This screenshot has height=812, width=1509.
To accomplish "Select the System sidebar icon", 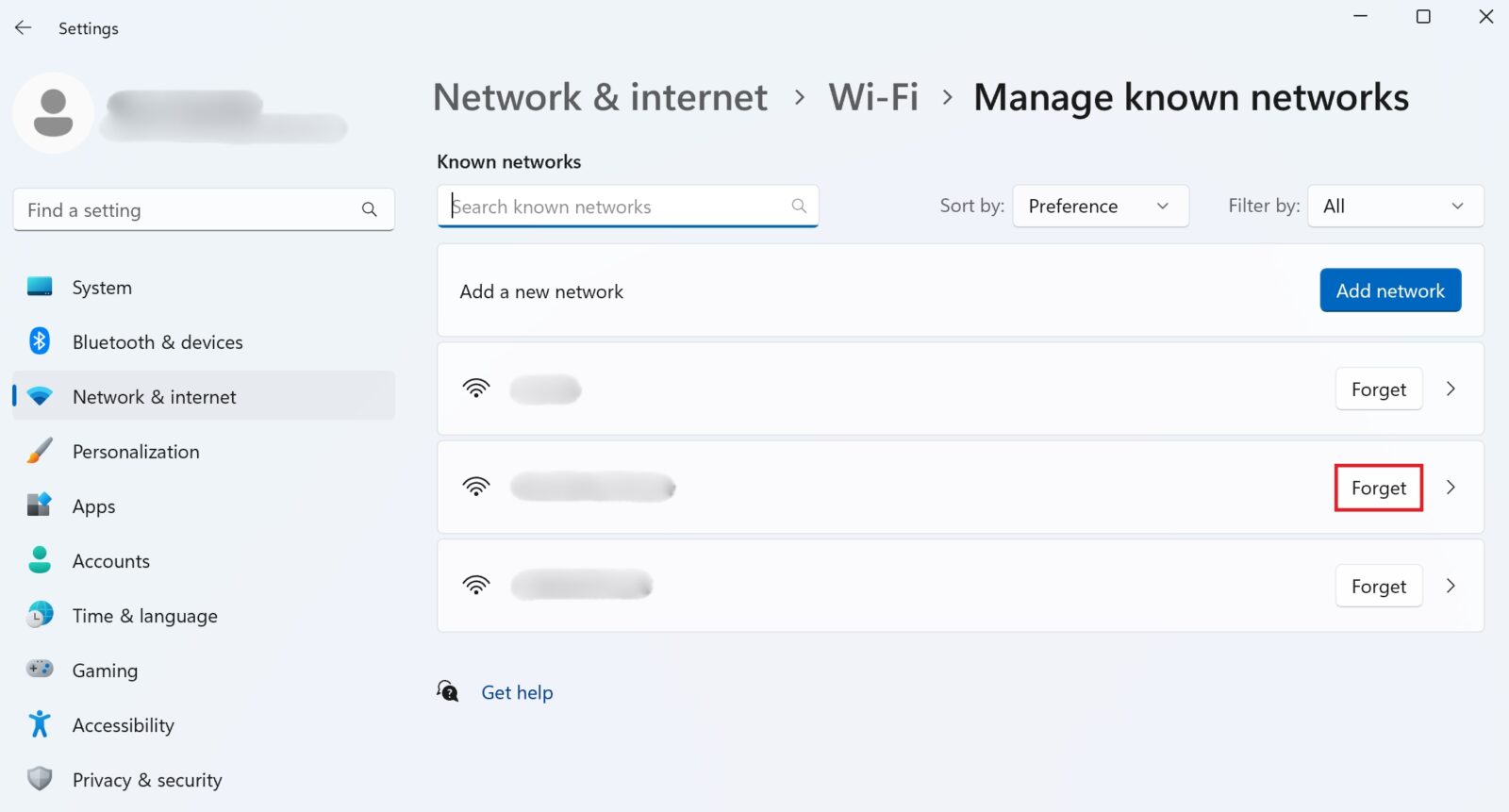I will tap(39, 287).
